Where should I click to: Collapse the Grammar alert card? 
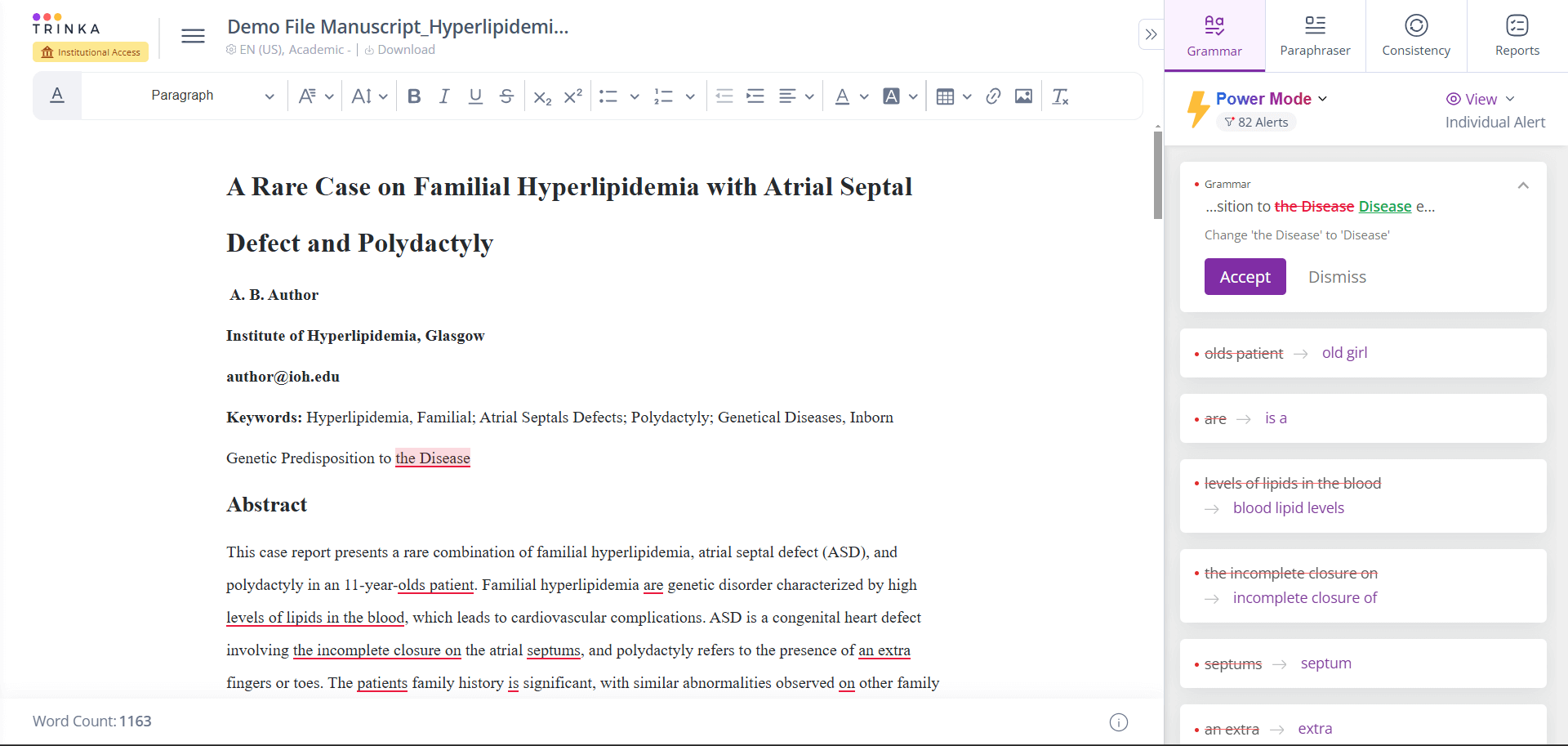tap(1523, 185)
